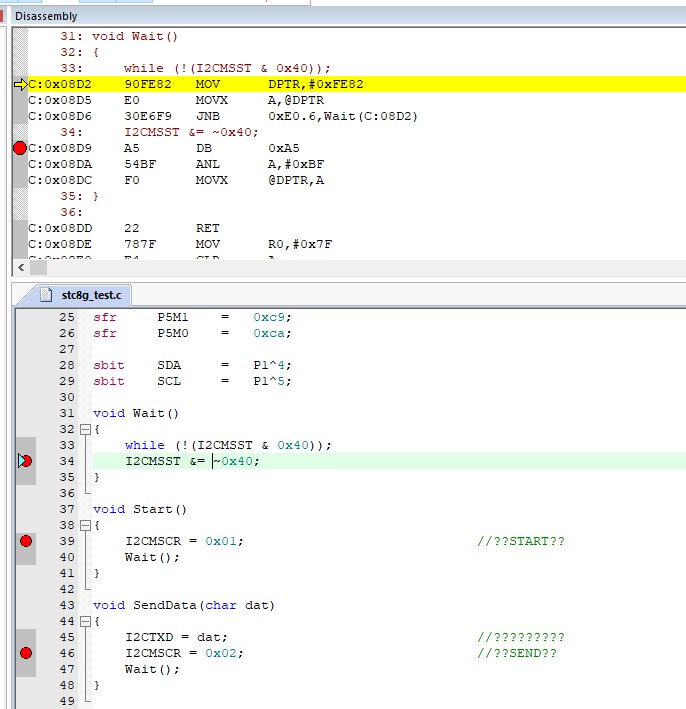The height and width of the screenshot is (709, 686).
Task: Click source line 28 sbit SDA
Action: tap(192, 365)
